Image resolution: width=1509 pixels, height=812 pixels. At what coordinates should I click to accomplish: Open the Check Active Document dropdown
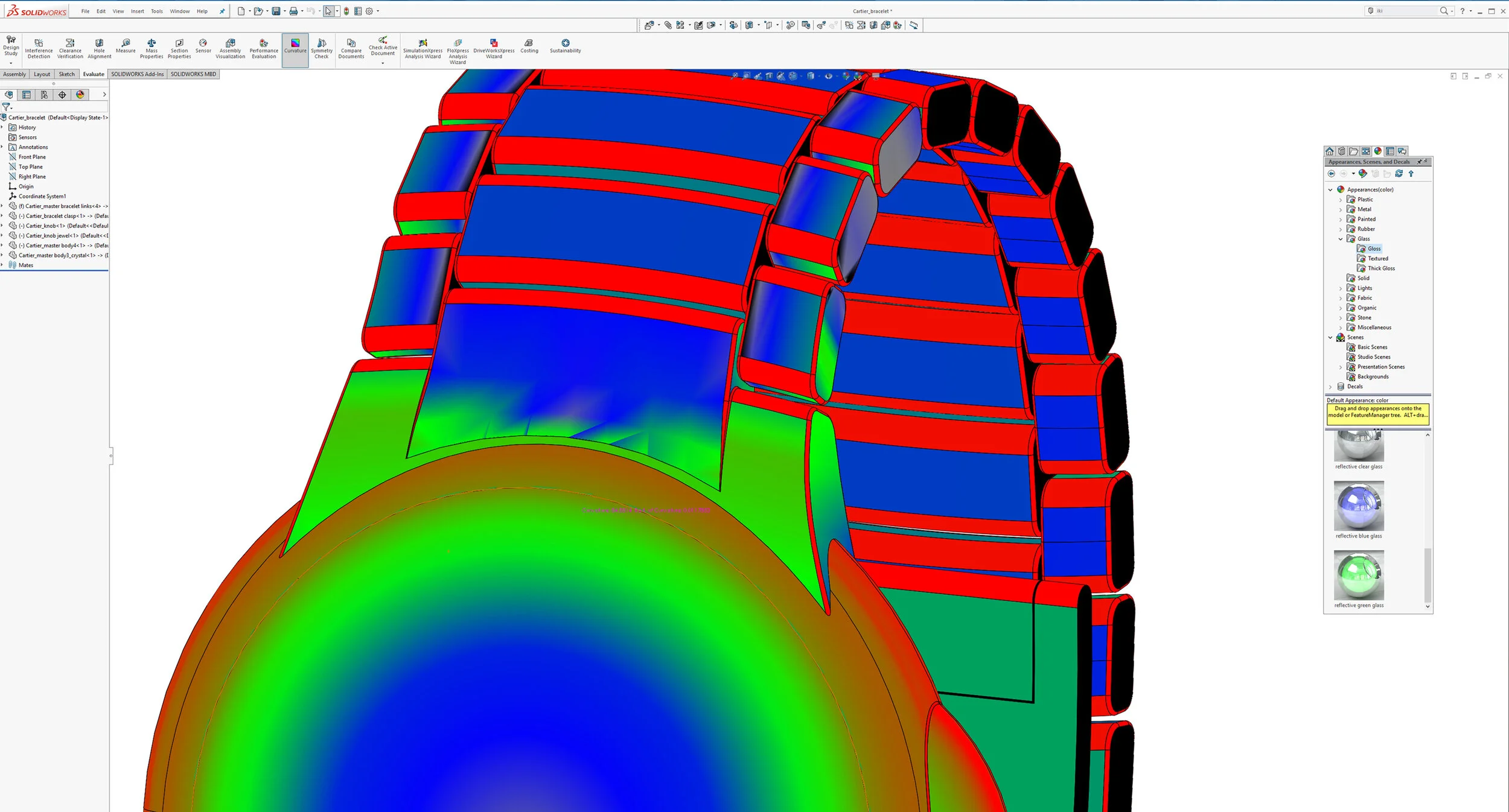click(383, 63)
